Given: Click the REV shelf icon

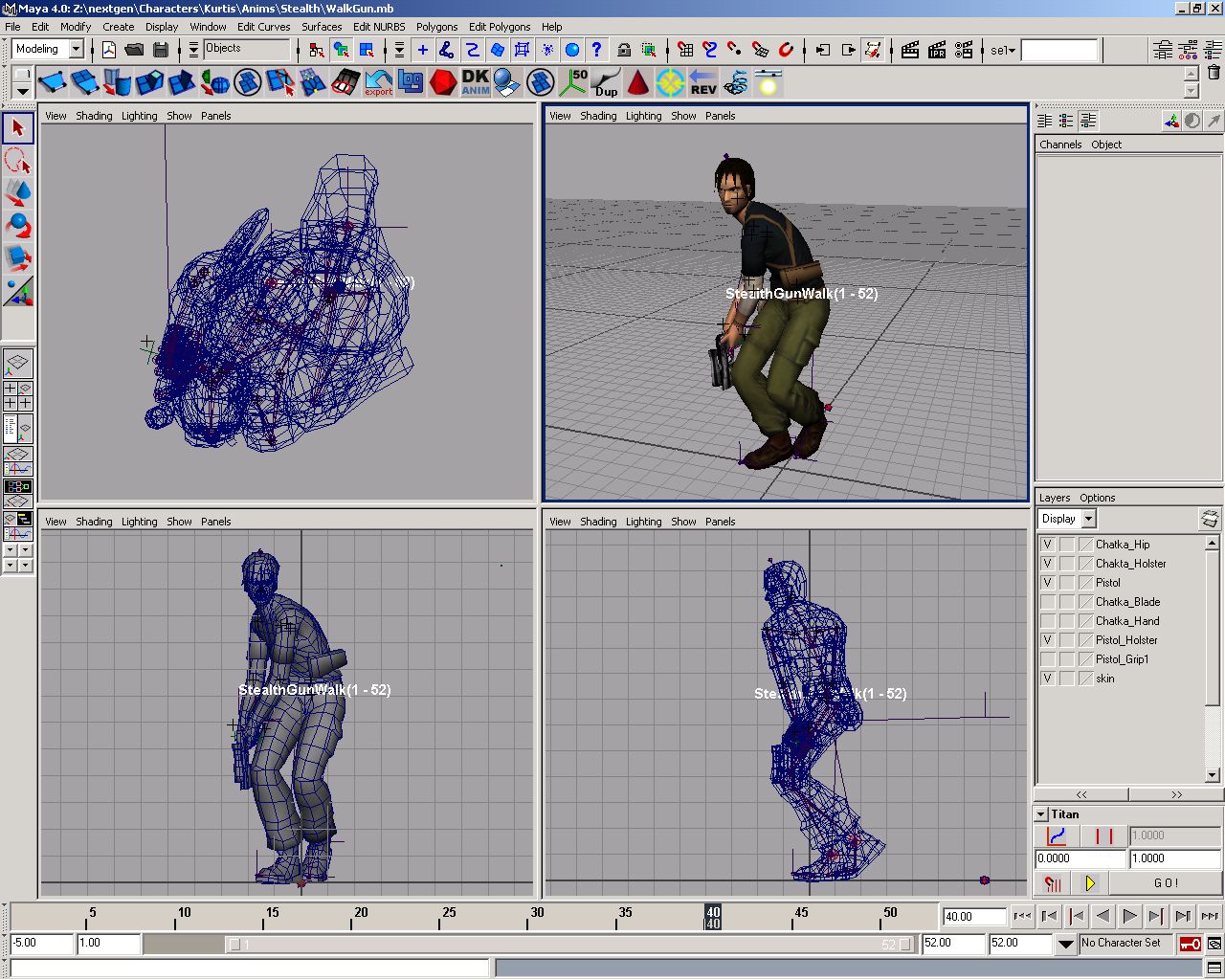Looking at the screenshot, I should pyautogui.click(x=702, y=82).
